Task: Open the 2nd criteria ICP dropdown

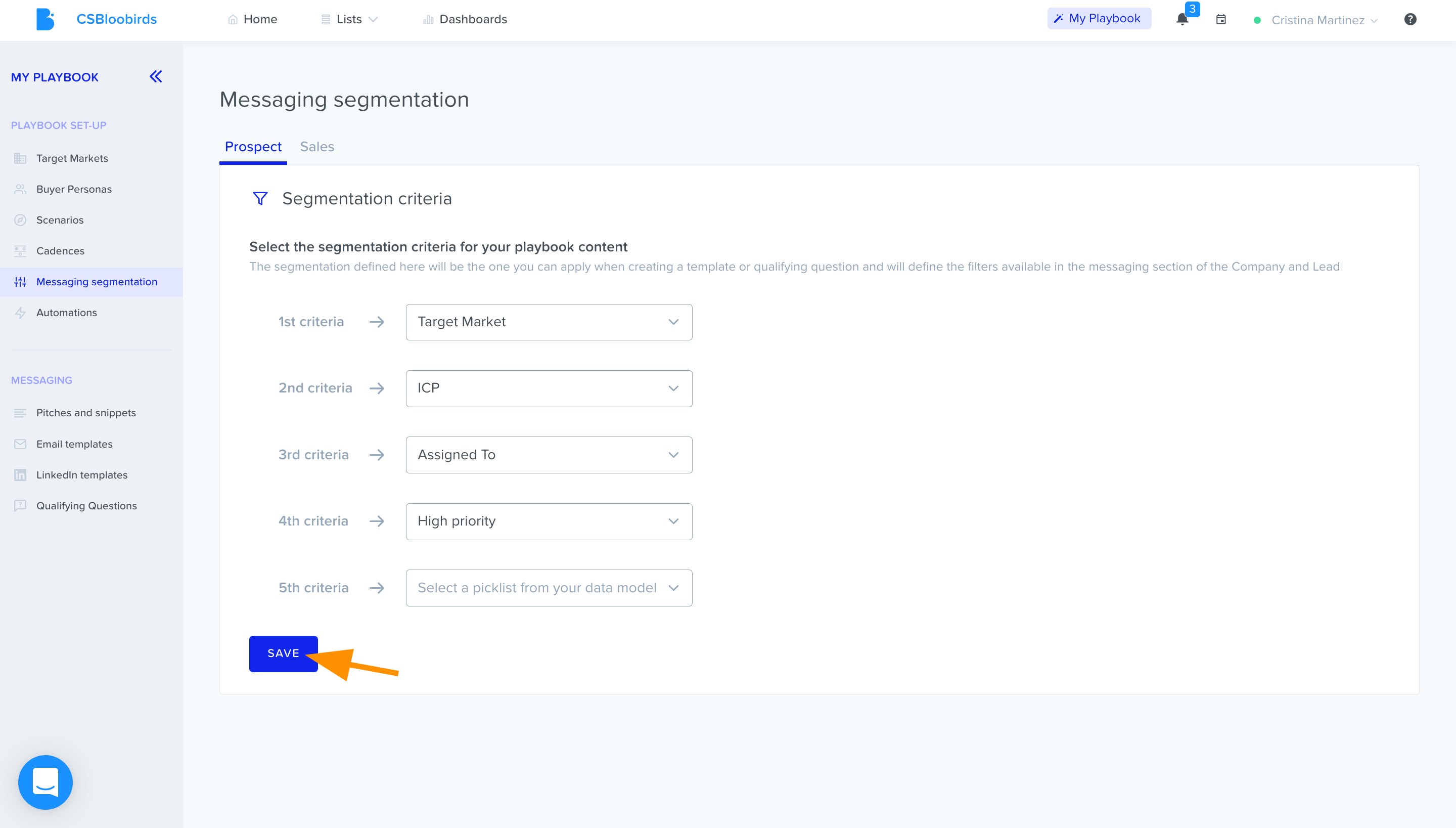Action: click(549, 388)
